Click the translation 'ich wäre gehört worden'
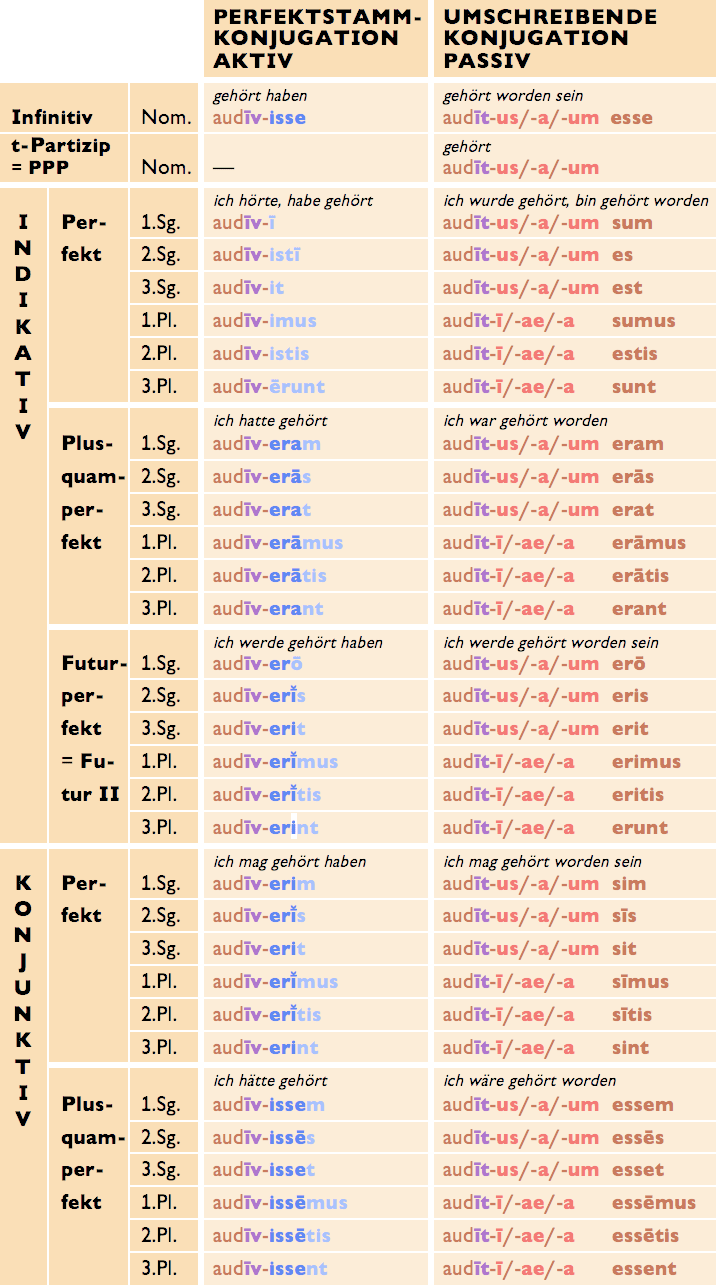Image resolution: width=716 pixels, height=1285 pixels. pos(530,1080)
